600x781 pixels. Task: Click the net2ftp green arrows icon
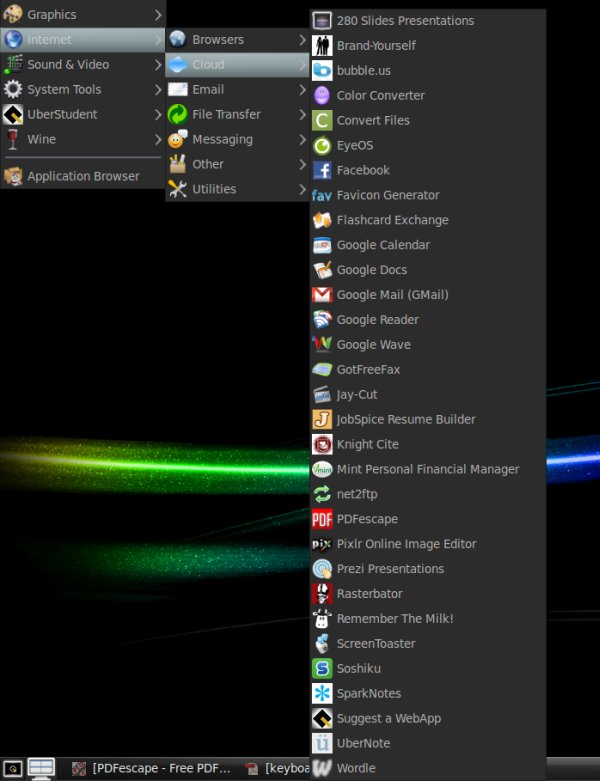tap(322, 494)
